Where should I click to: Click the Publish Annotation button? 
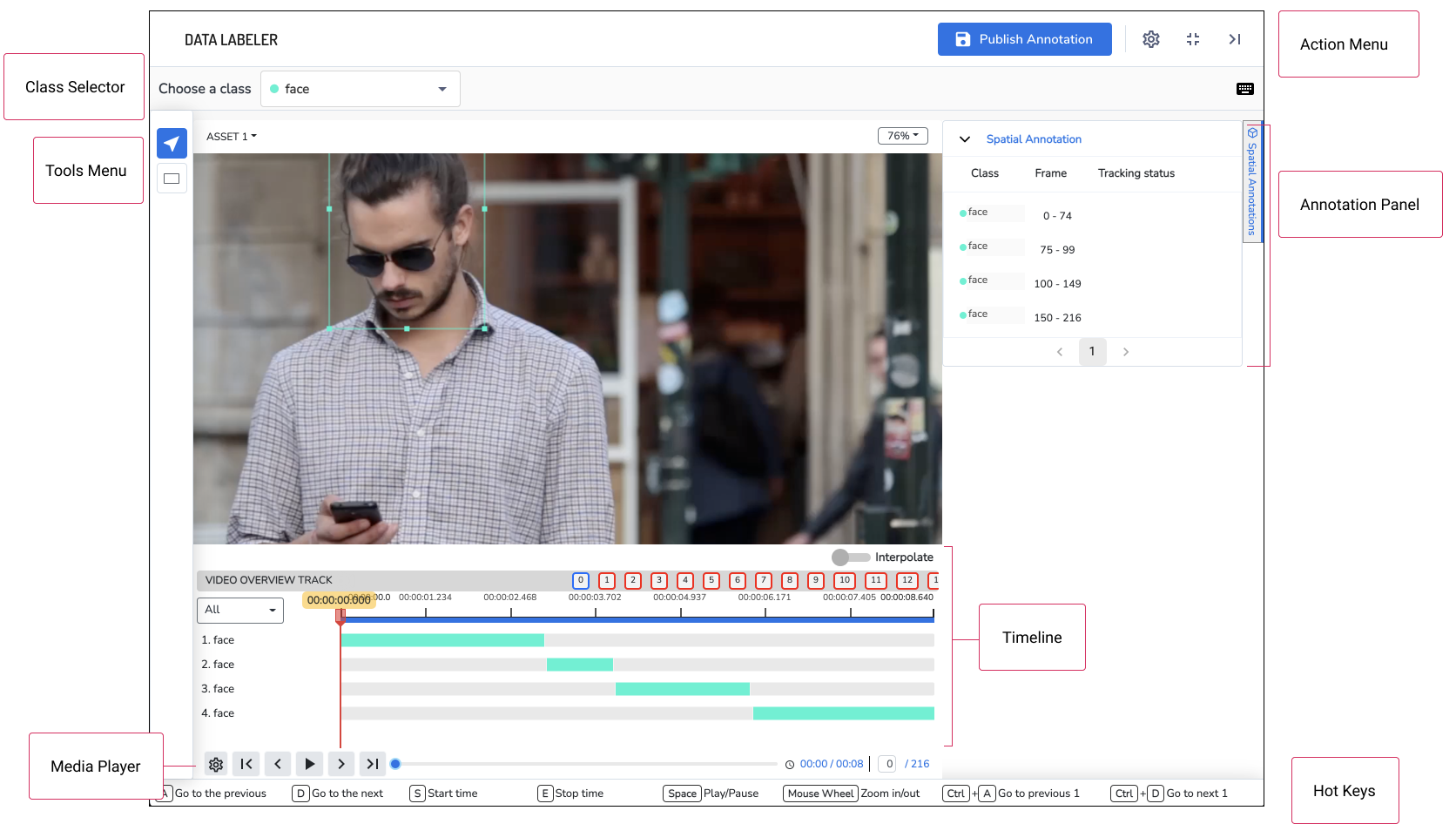pos(1024,39)
